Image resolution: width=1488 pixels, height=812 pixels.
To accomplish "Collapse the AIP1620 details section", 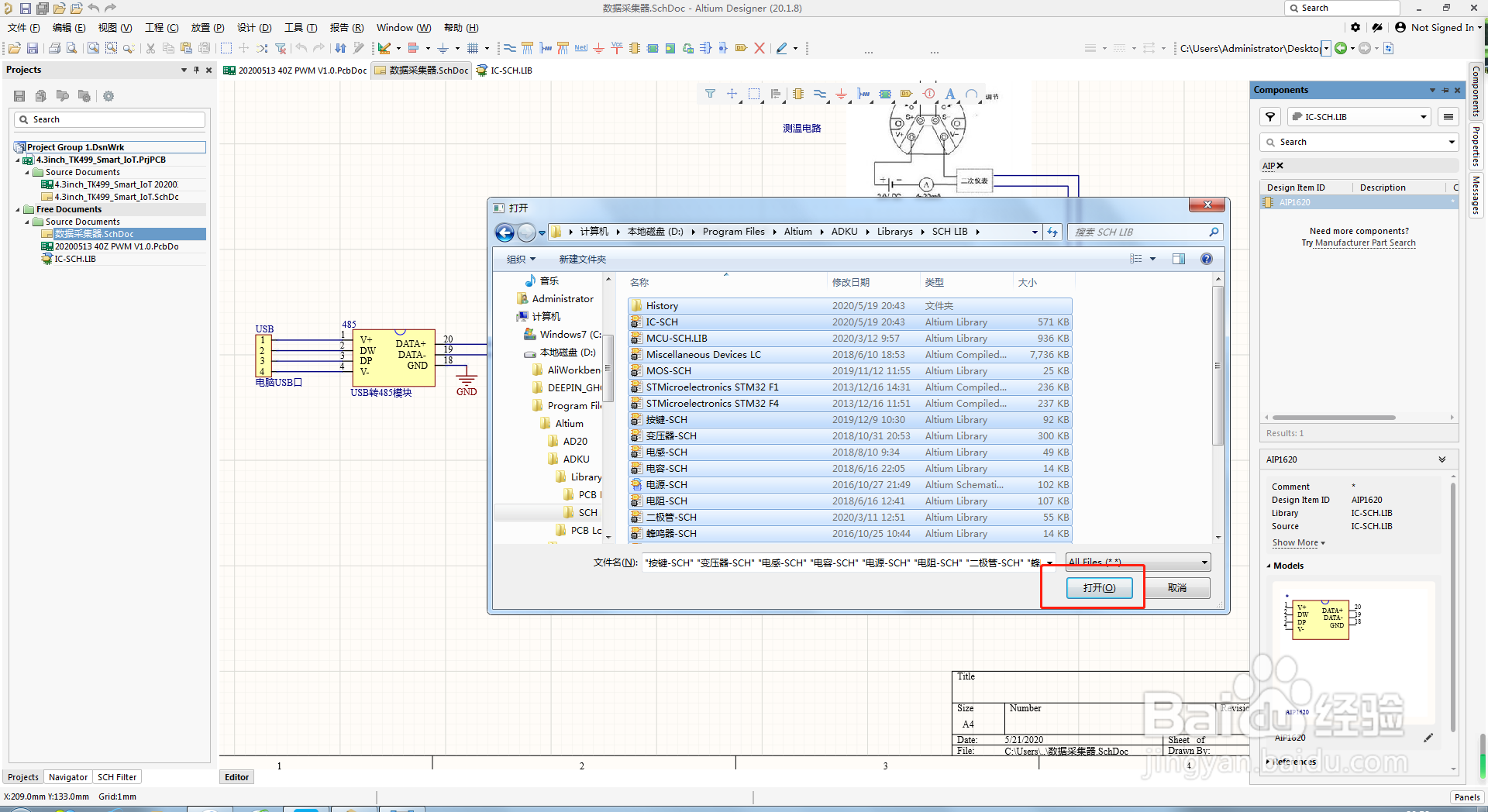I will coord(1442,459).
